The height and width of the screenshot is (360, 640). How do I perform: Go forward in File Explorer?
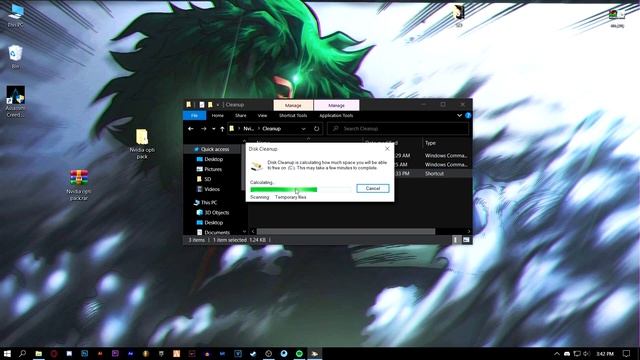[203, 129]
